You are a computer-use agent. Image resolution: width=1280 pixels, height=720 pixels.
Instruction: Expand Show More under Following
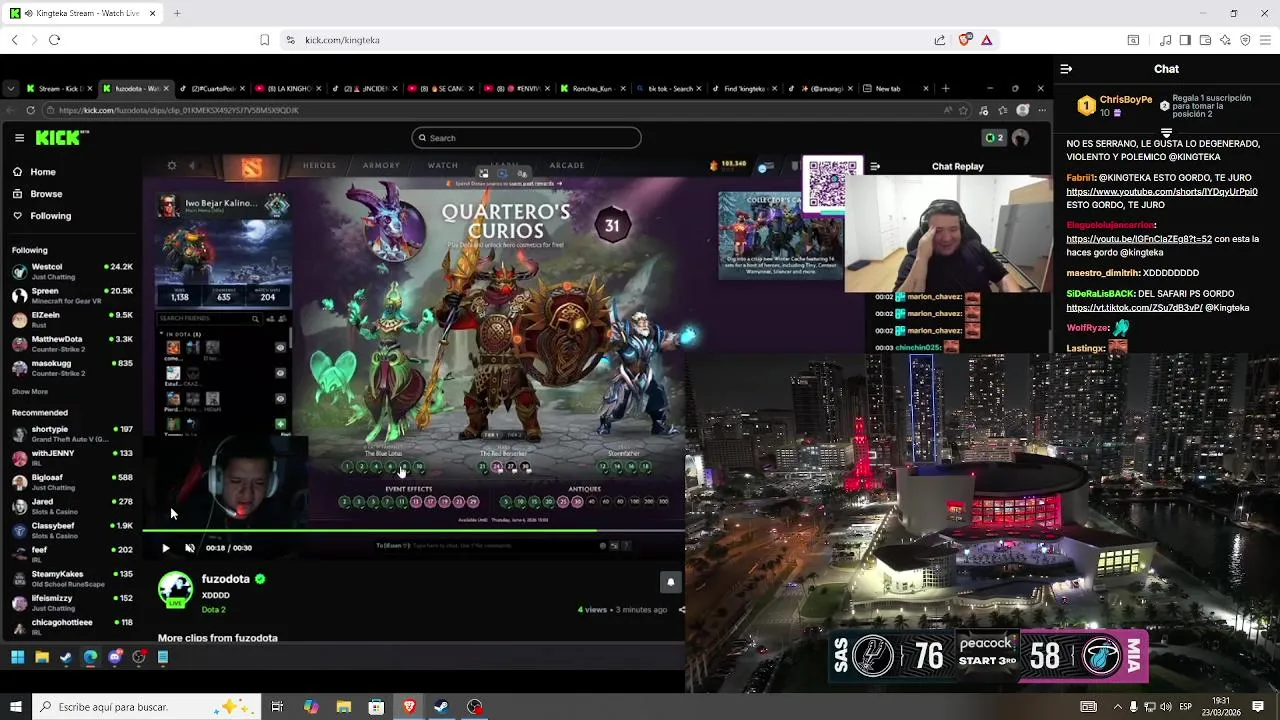(30, 392)
